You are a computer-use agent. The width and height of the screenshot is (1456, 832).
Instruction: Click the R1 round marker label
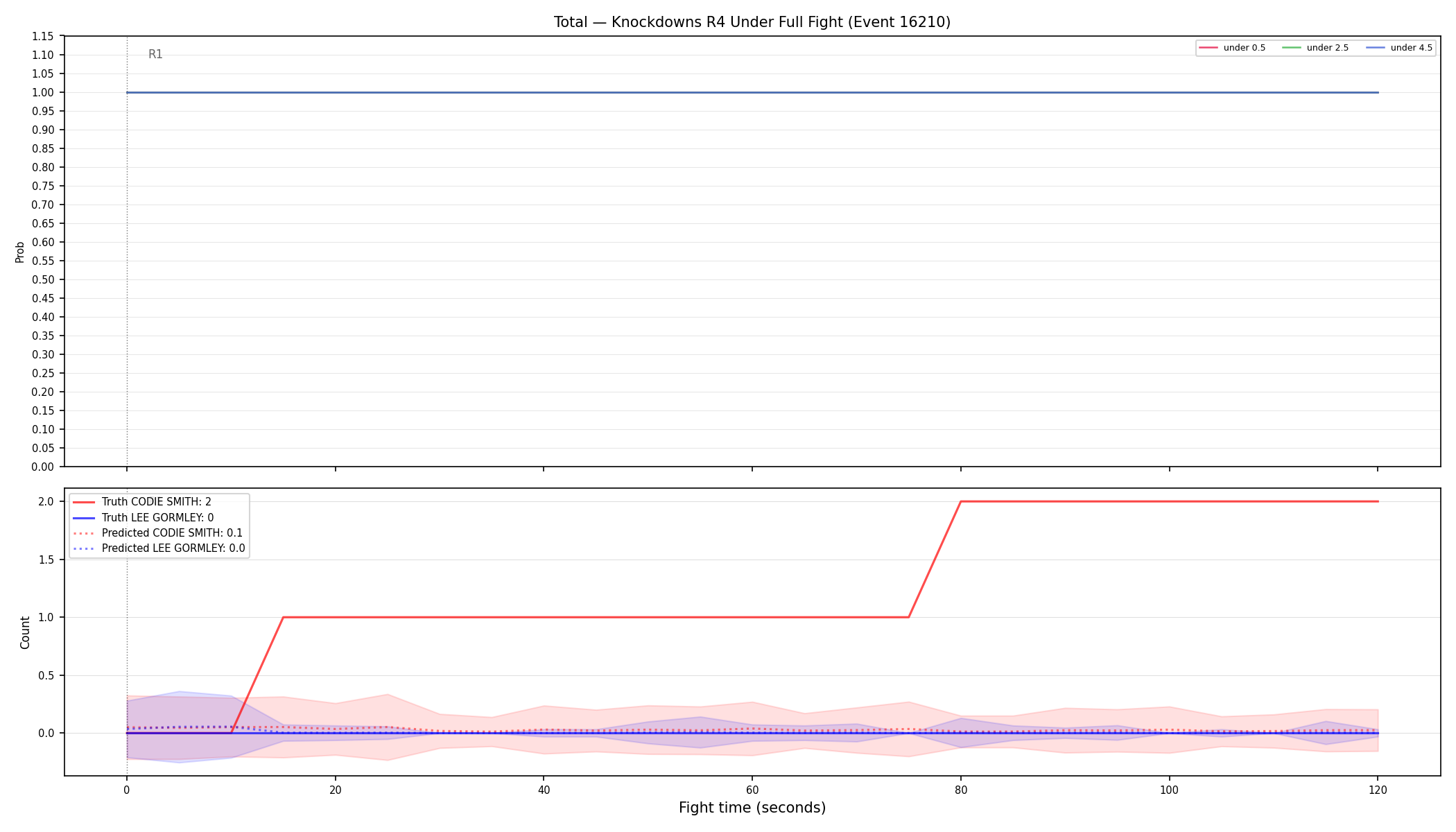tap(155, 55)
